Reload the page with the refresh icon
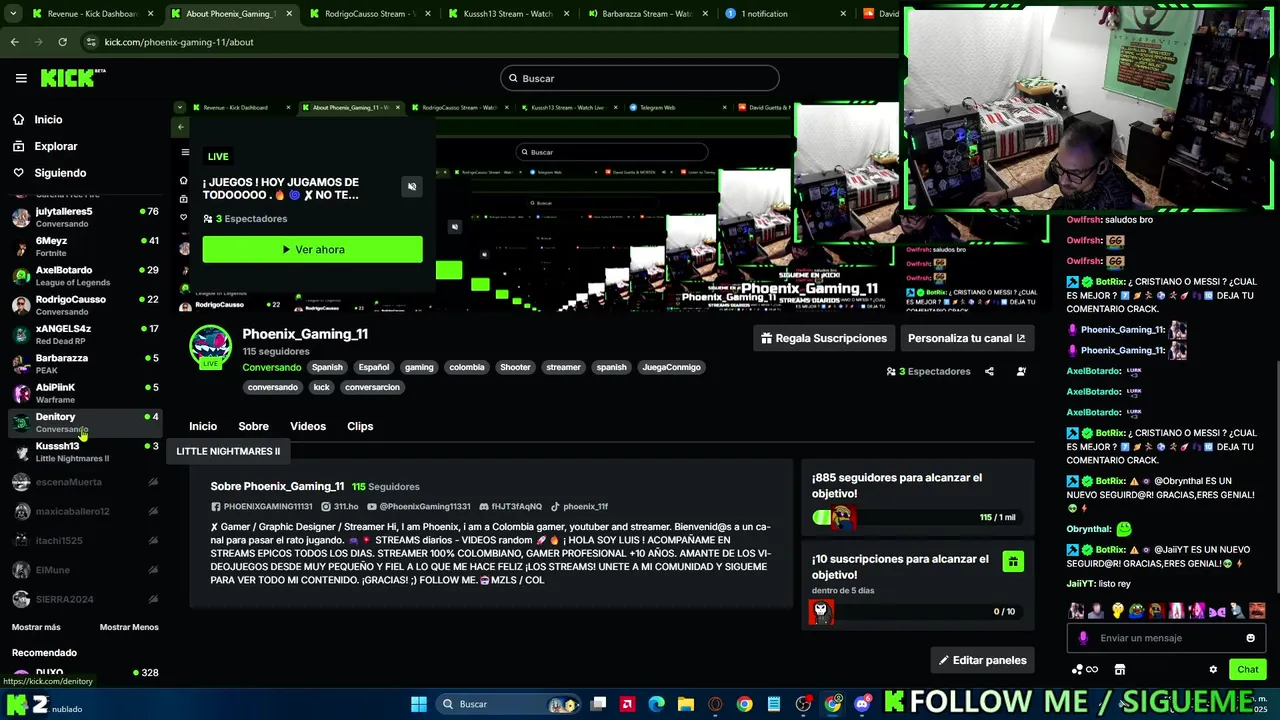 tap(62, 42)
